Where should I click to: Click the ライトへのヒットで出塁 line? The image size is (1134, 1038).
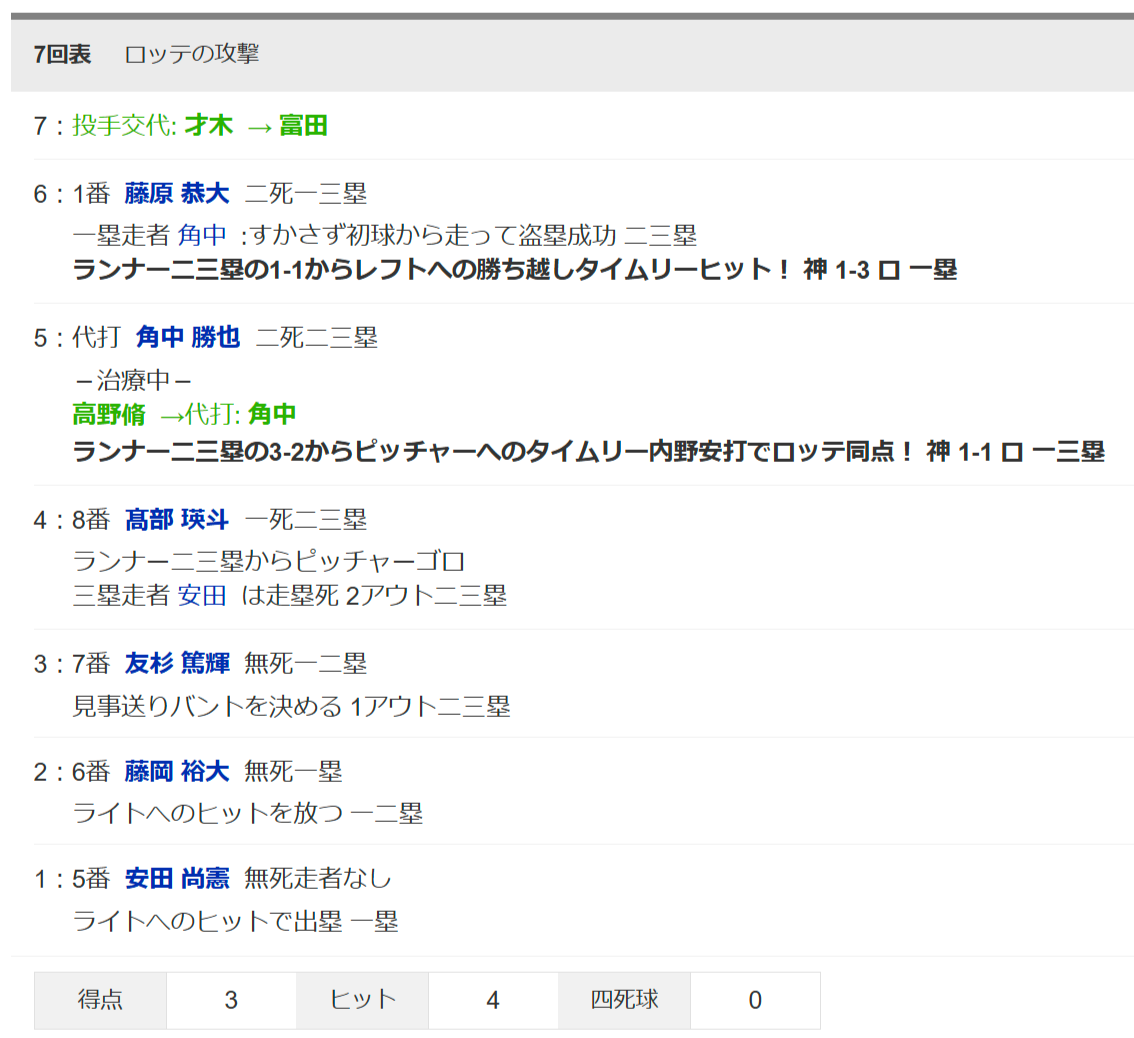click(236, 921)
